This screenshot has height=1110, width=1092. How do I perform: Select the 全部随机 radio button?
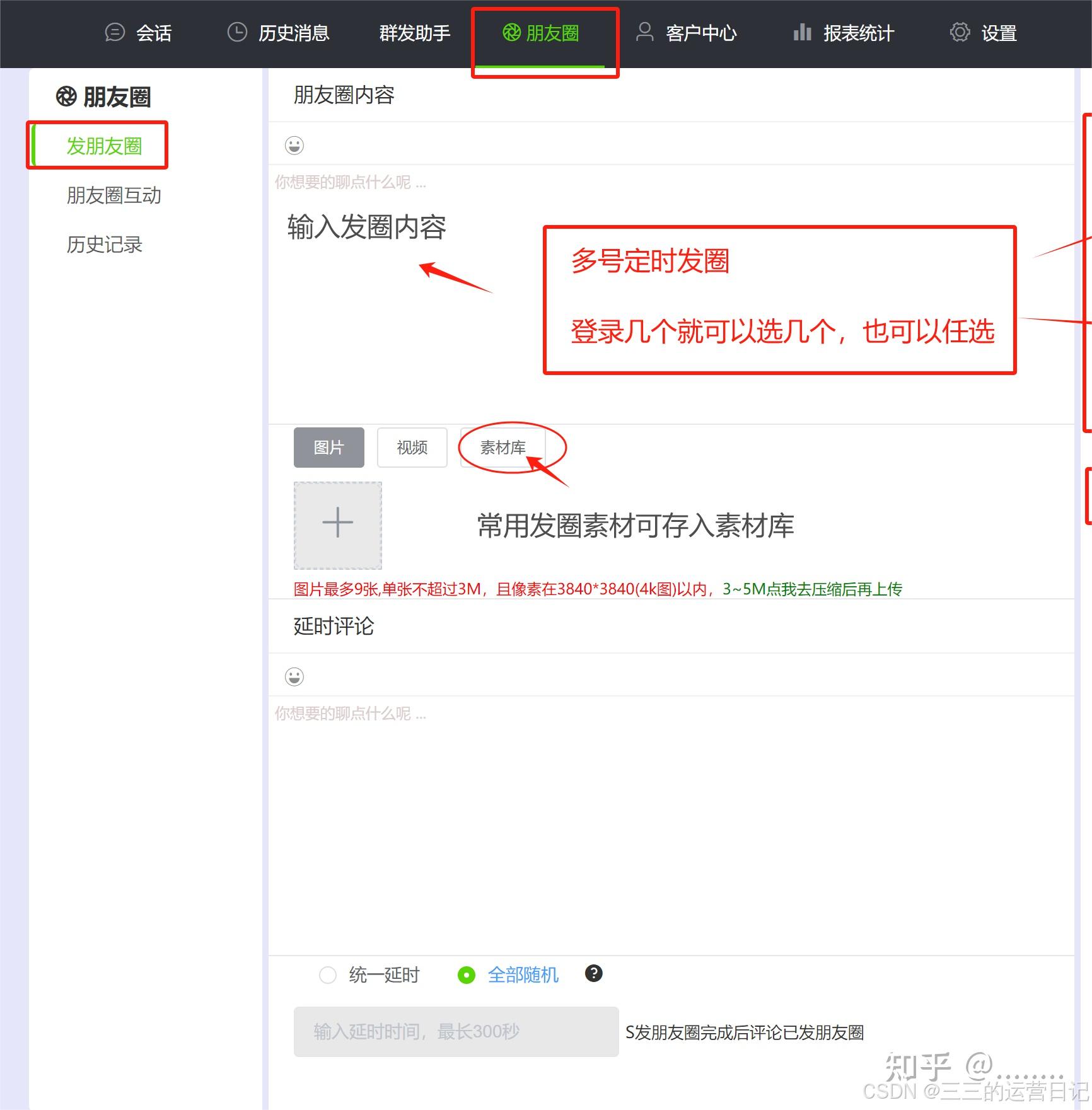[x=466, y=974]
